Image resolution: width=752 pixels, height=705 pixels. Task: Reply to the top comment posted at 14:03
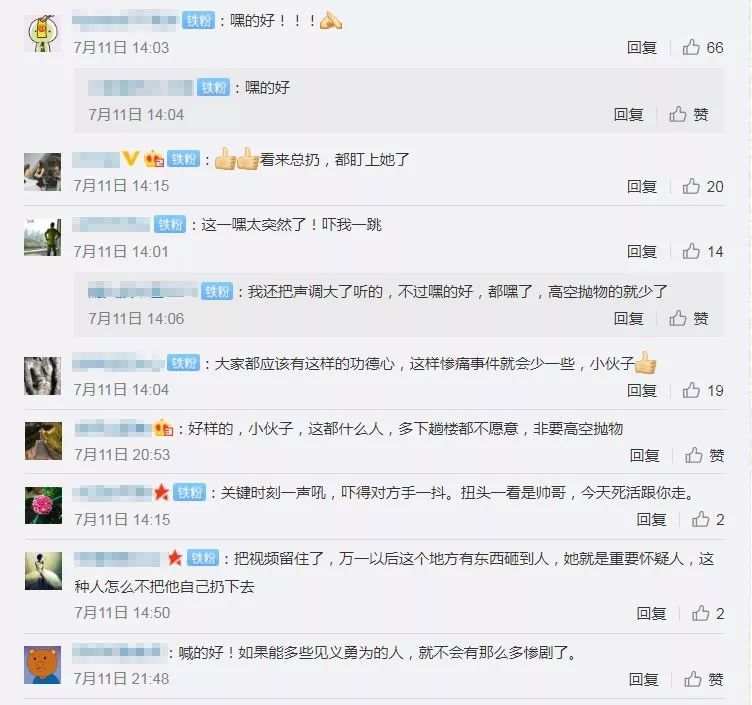tap(642, 47)
